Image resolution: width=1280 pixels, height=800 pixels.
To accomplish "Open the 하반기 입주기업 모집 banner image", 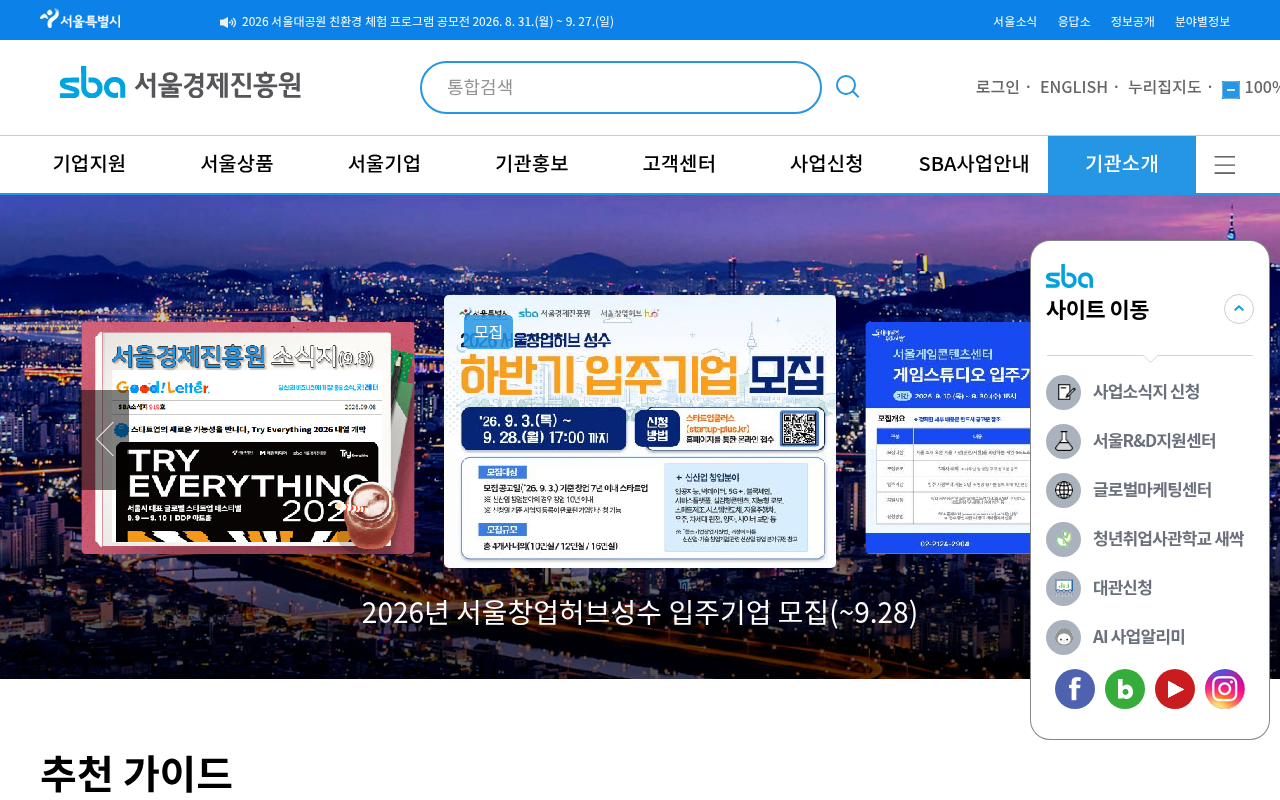I will (x=640, y=431).
